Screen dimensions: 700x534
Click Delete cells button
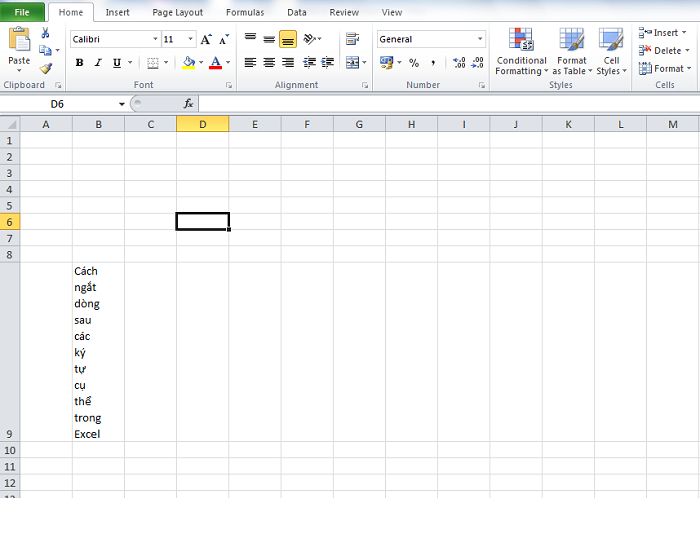pyautogui.click(x=664, y=50)
